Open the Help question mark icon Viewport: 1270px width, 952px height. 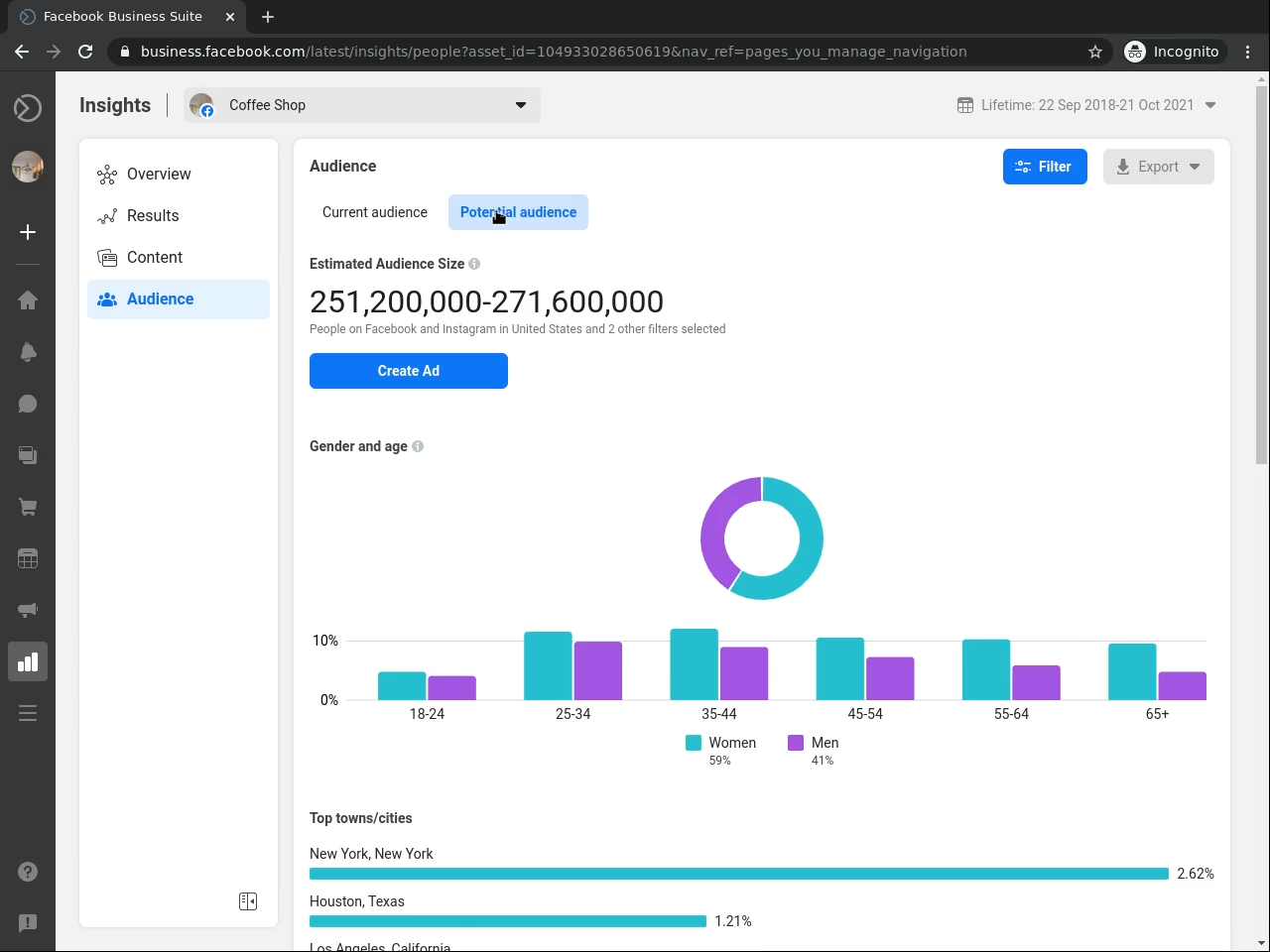coord(28,872)
